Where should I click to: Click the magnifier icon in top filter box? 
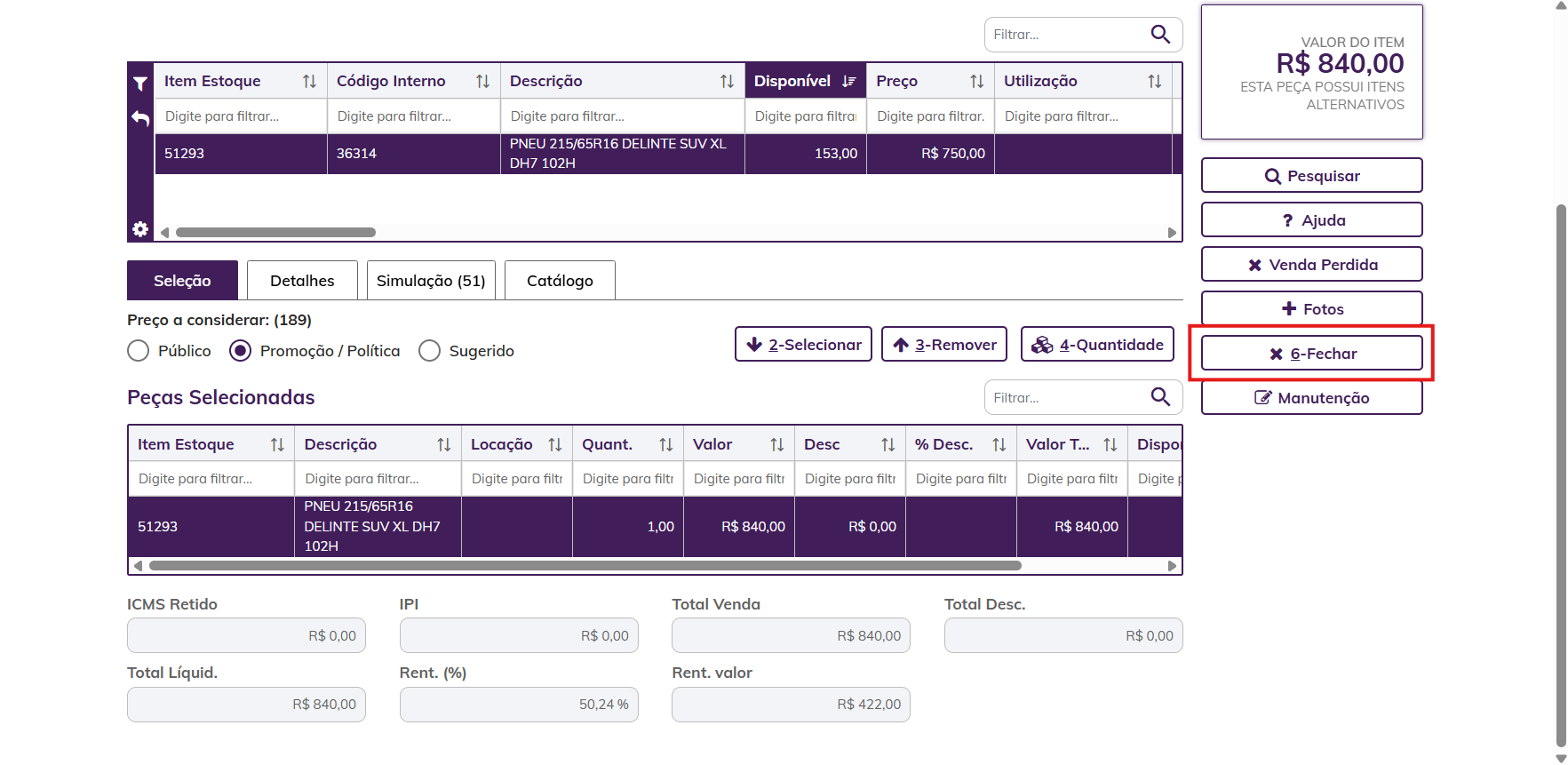[x=1160, y=35]
